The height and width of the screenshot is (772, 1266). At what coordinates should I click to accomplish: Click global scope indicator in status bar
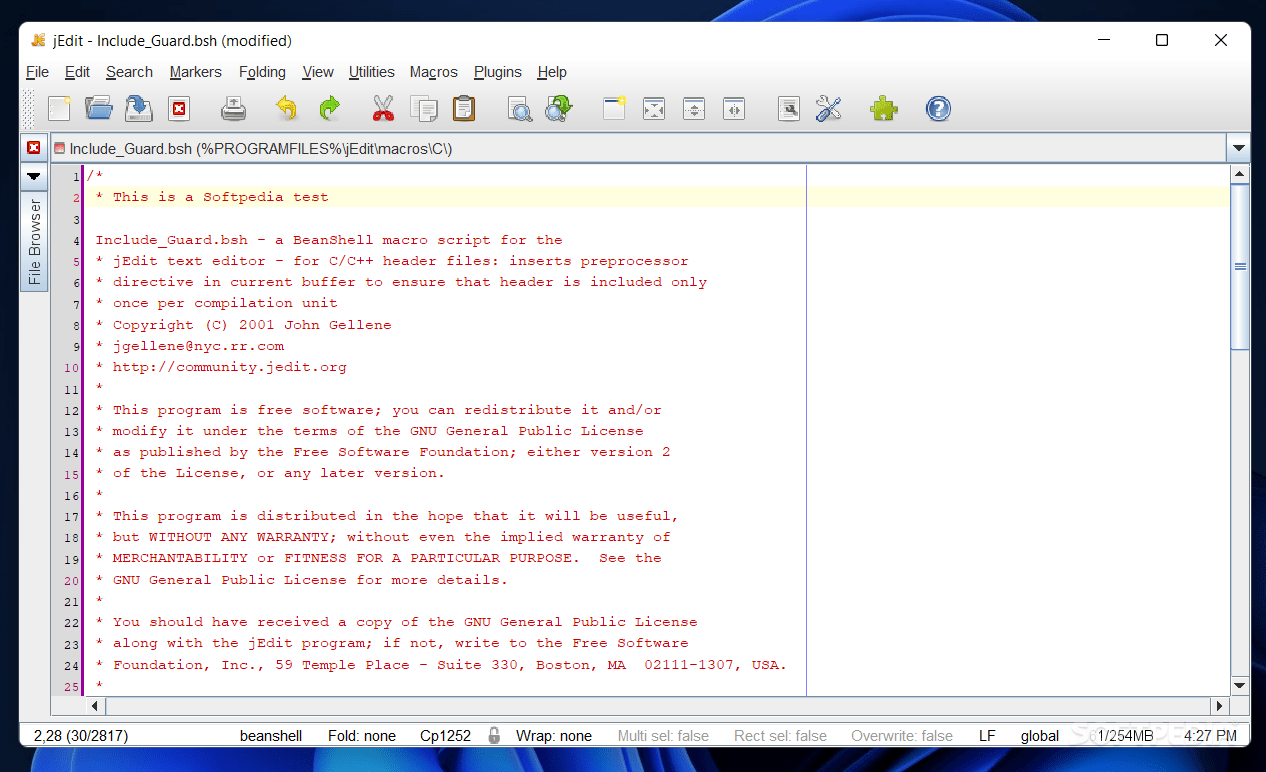pos(1040,736)
